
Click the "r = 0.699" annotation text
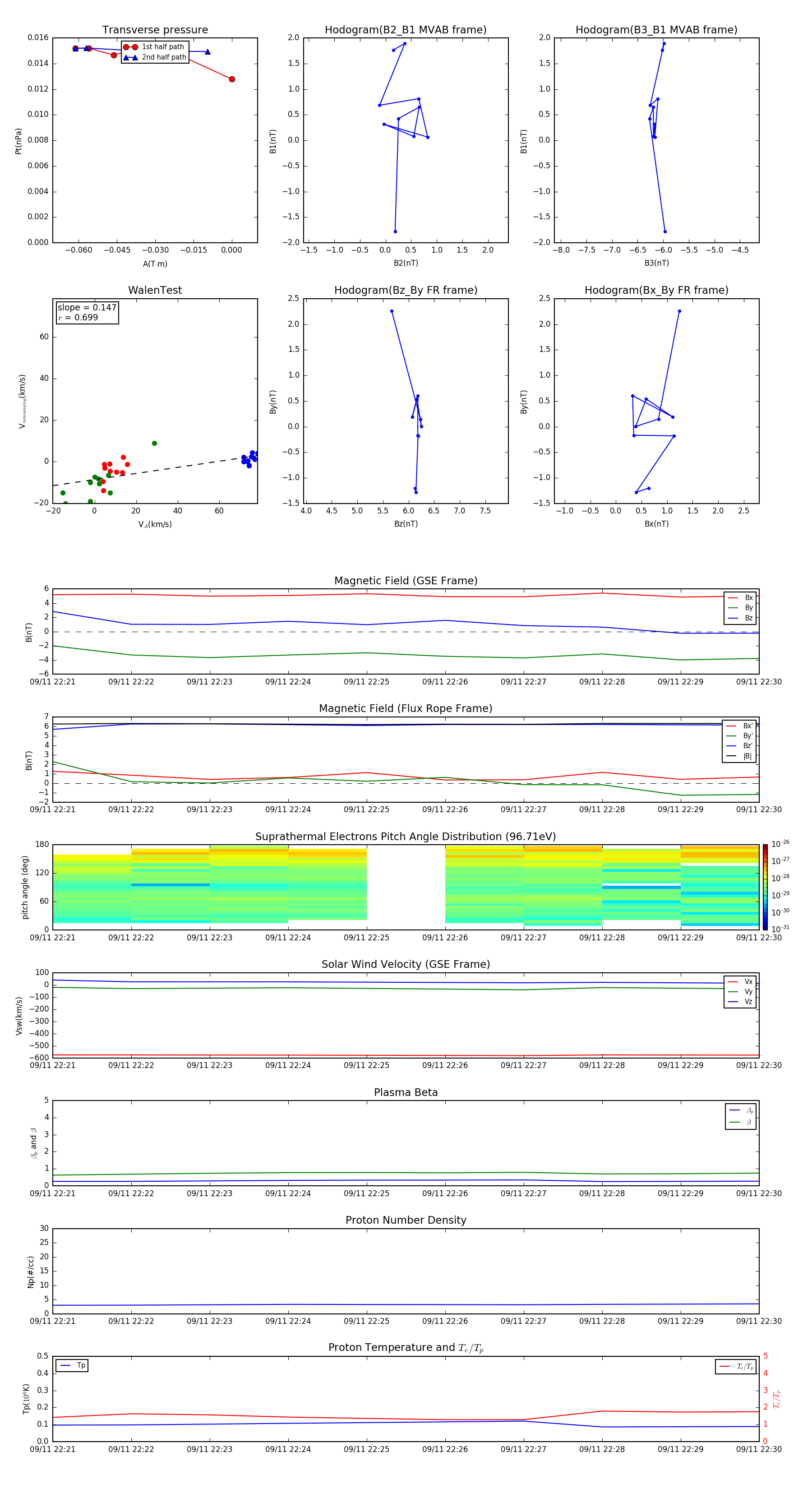[x=78, y=317]
